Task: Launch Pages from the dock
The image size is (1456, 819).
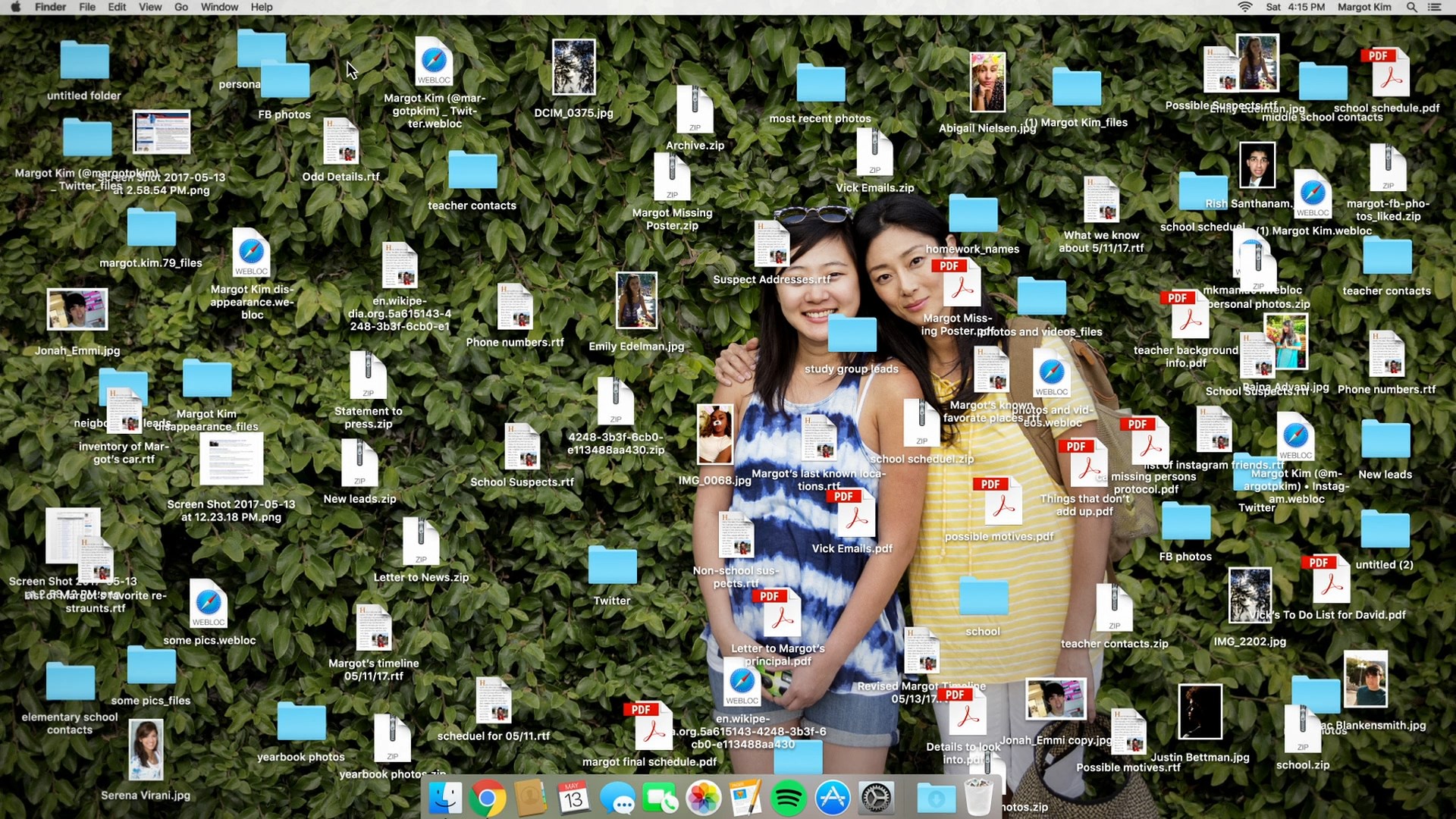Action: 746,799
